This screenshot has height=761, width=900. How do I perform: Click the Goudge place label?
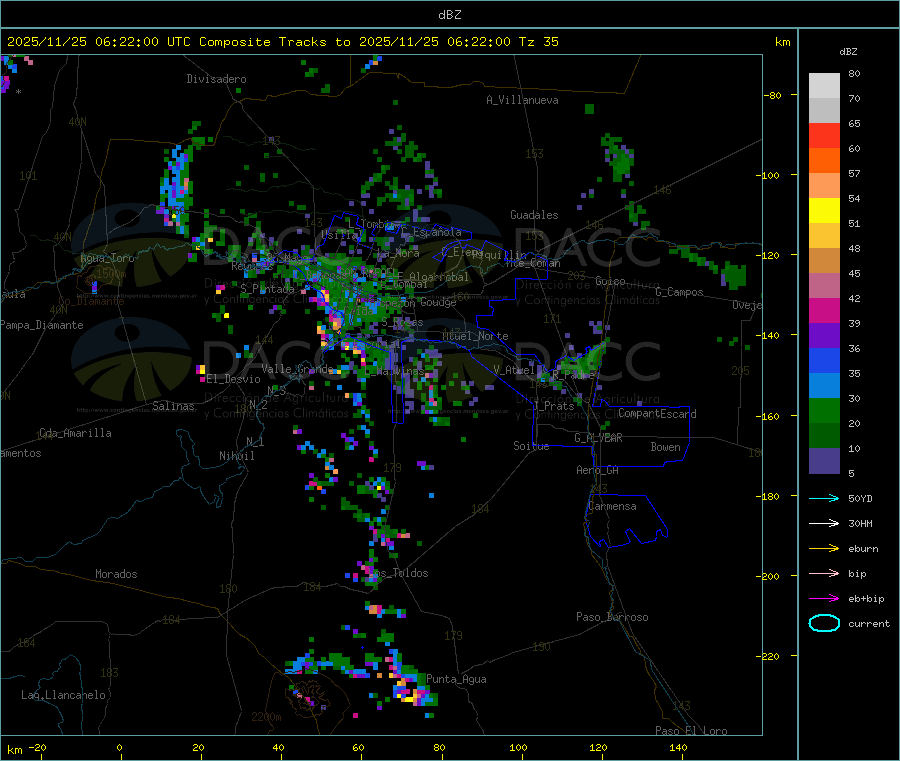click(438, 302)
